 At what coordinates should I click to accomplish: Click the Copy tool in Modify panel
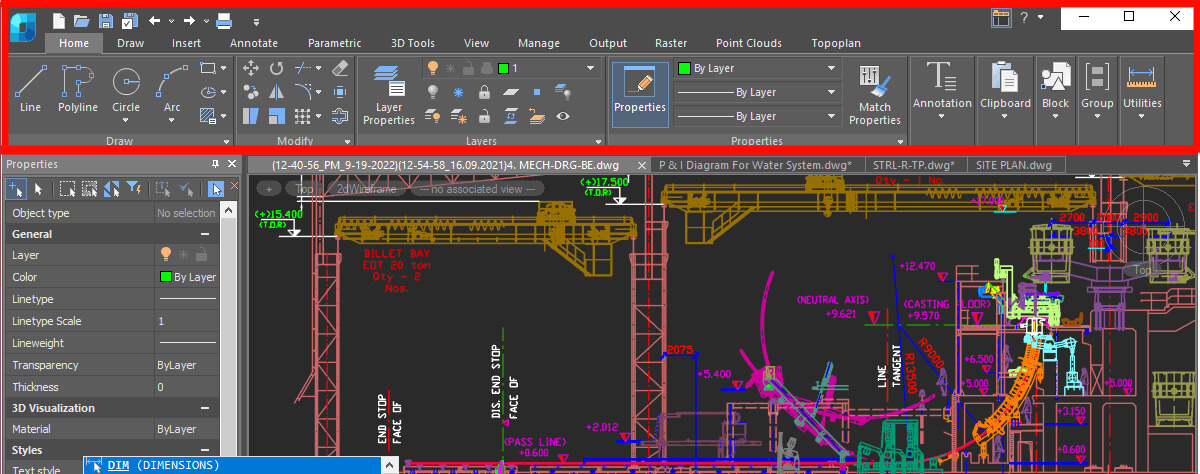pyautogui.click(x=251, y=92)
